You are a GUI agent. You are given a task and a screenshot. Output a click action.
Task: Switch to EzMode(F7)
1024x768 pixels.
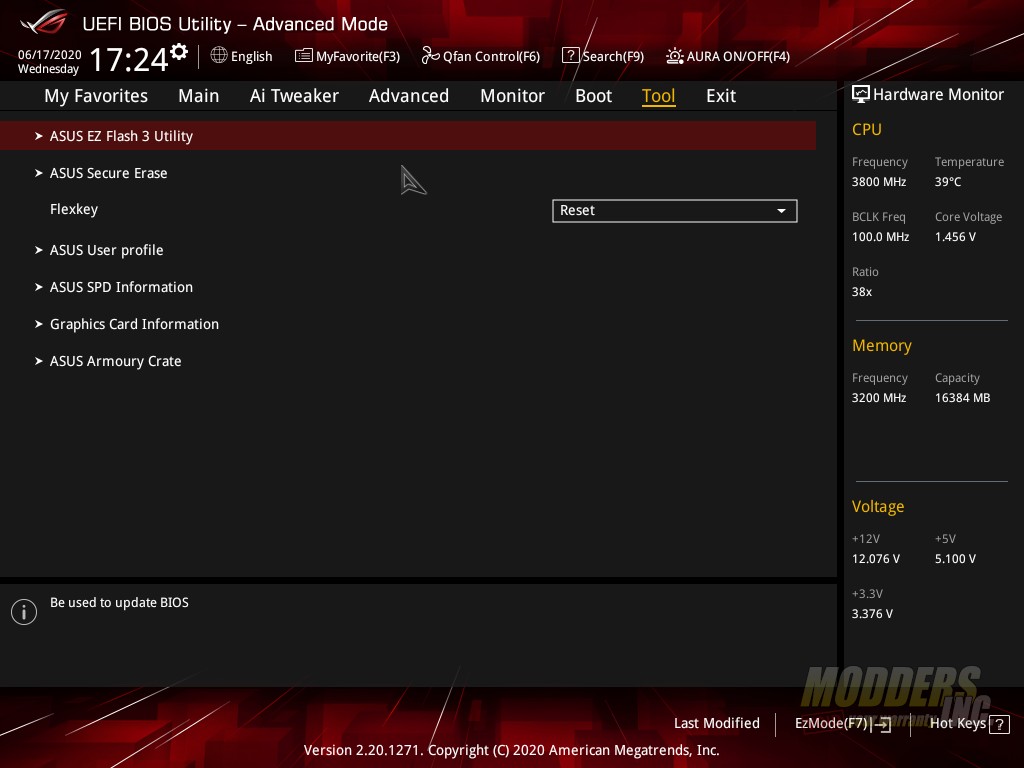pyautogui.click(x=831, y=724)
